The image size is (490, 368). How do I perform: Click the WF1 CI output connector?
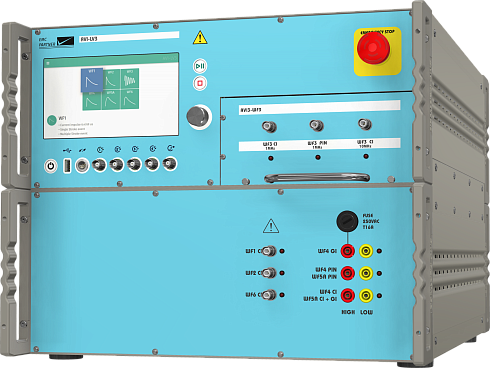[x=269, y=251]
